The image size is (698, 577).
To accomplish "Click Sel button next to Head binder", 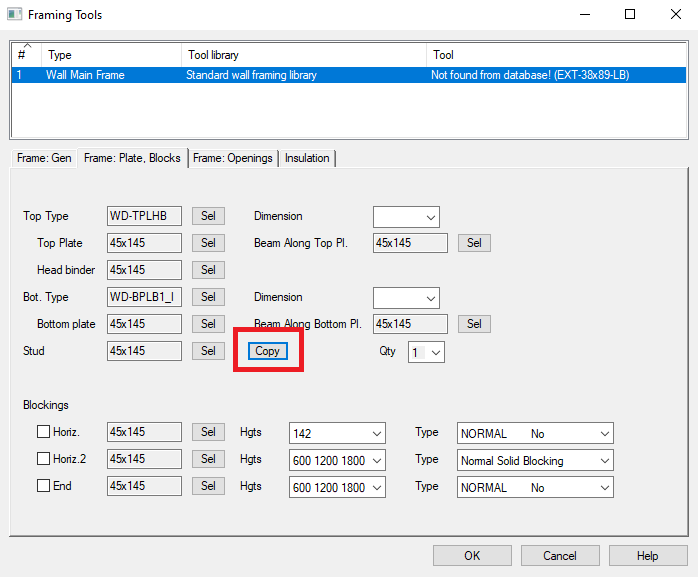I will click(208, 270).
